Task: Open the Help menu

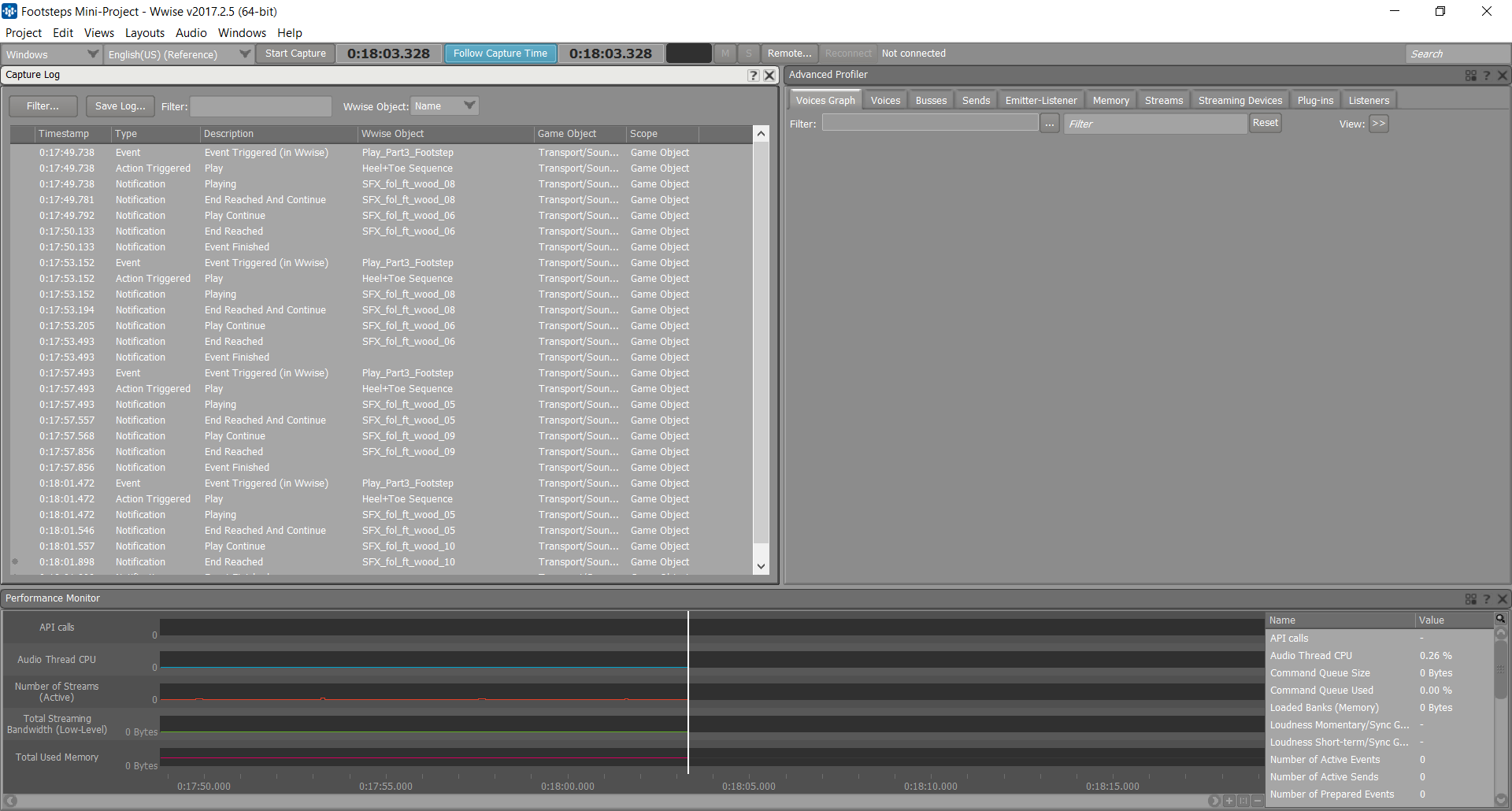Action: (290, 33)
